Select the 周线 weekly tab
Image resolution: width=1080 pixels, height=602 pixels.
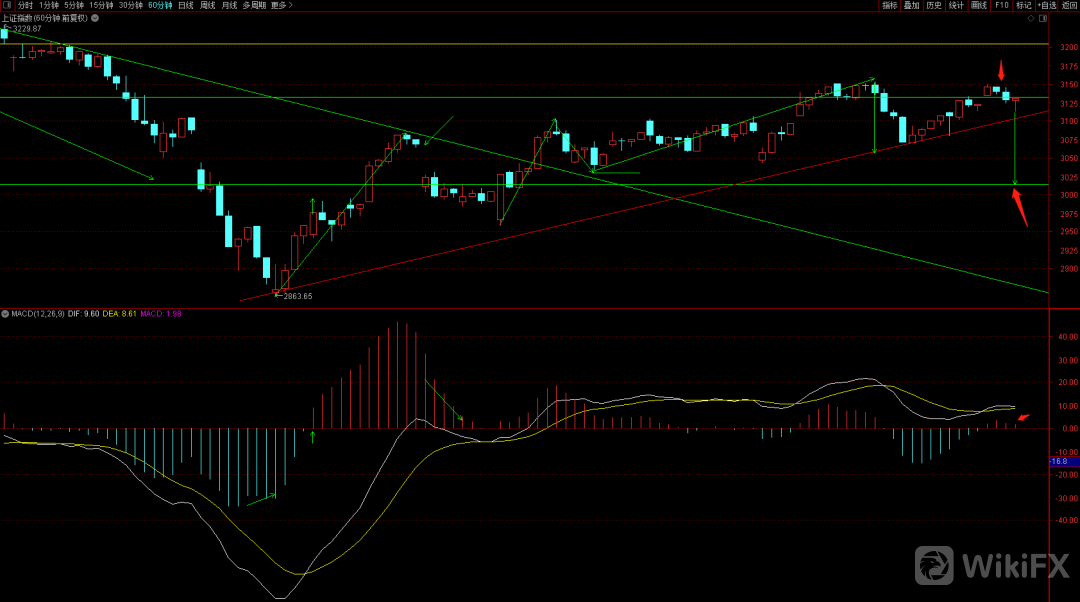point(207,5)
